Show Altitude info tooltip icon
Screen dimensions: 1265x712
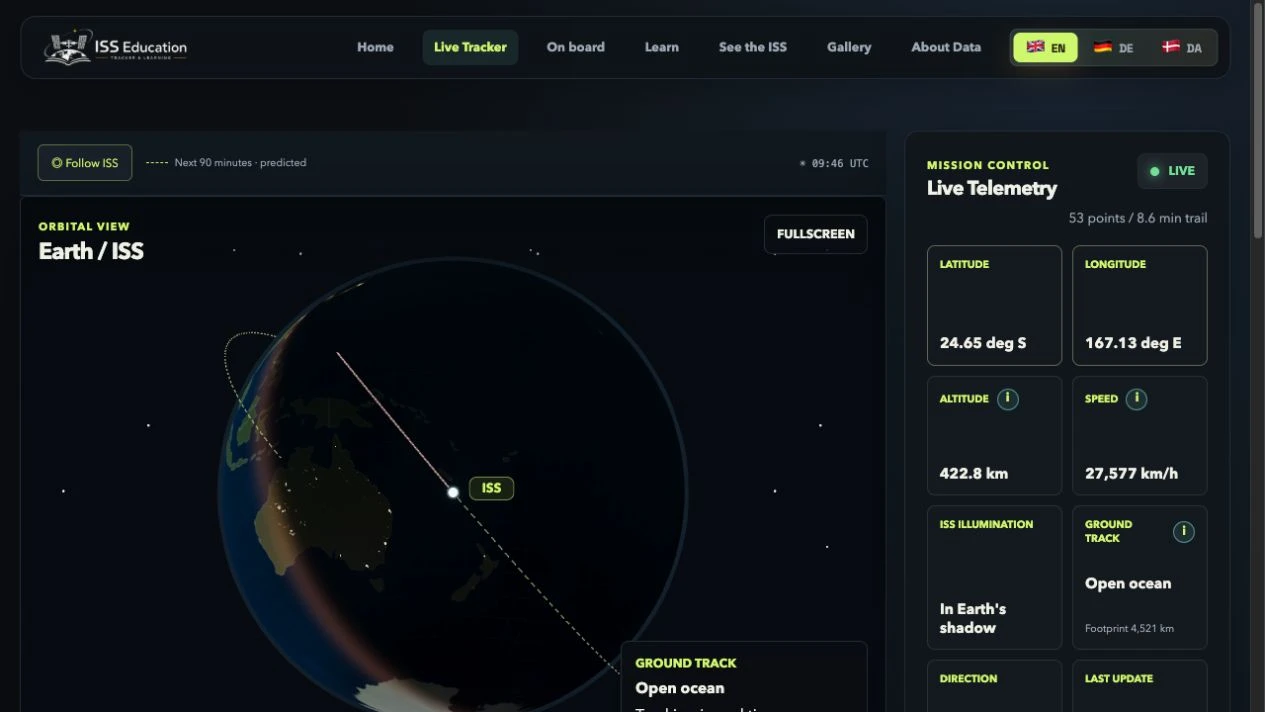[1008, 399]
